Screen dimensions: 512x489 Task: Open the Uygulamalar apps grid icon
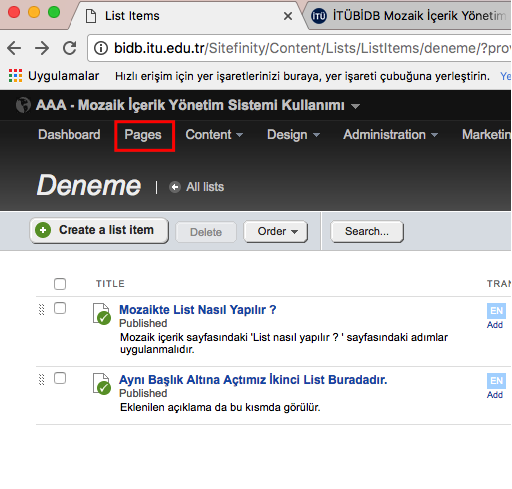click(x=15, y=76)
